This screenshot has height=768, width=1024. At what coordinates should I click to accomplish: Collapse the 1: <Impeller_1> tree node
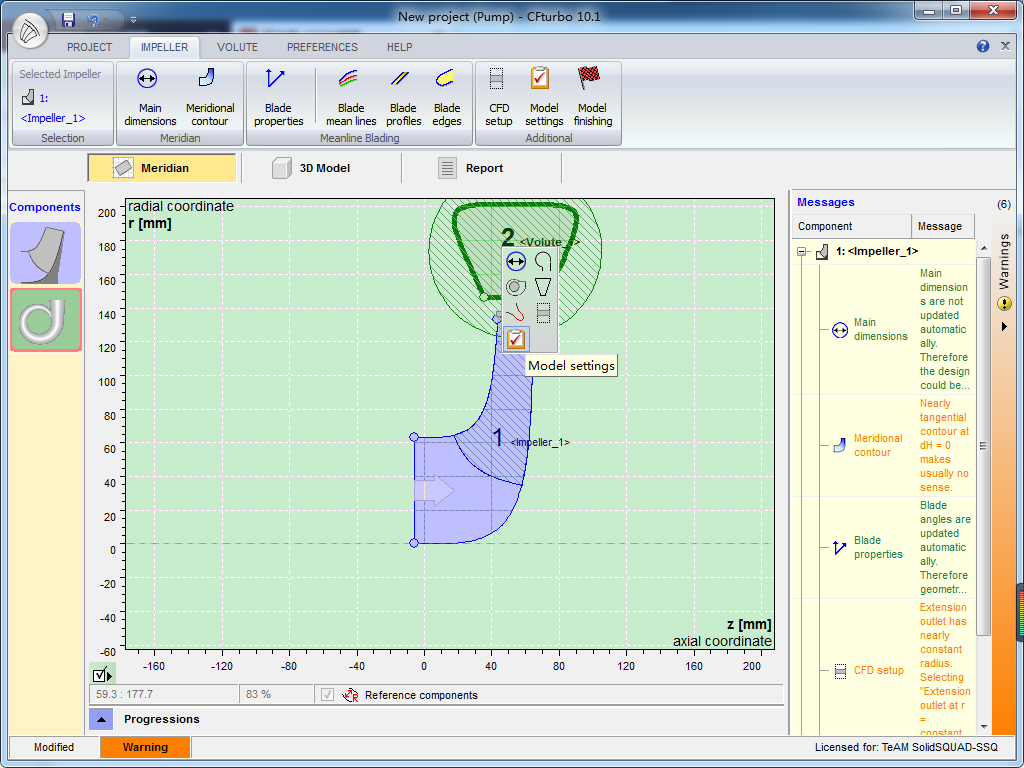[802, 251]
